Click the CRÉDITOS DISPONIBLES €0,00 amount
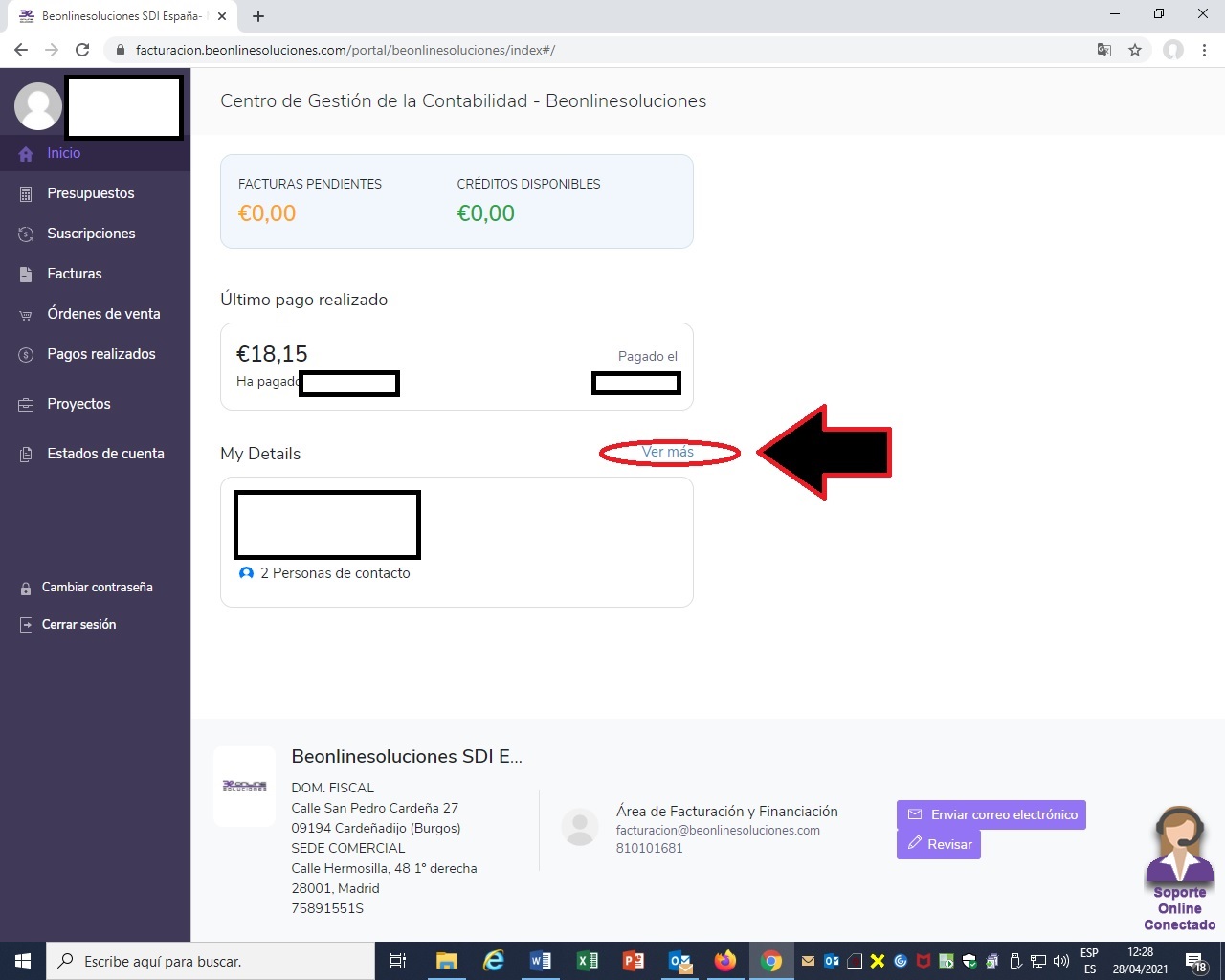This screenshot has height=980, width=1225. pos(486,213)
